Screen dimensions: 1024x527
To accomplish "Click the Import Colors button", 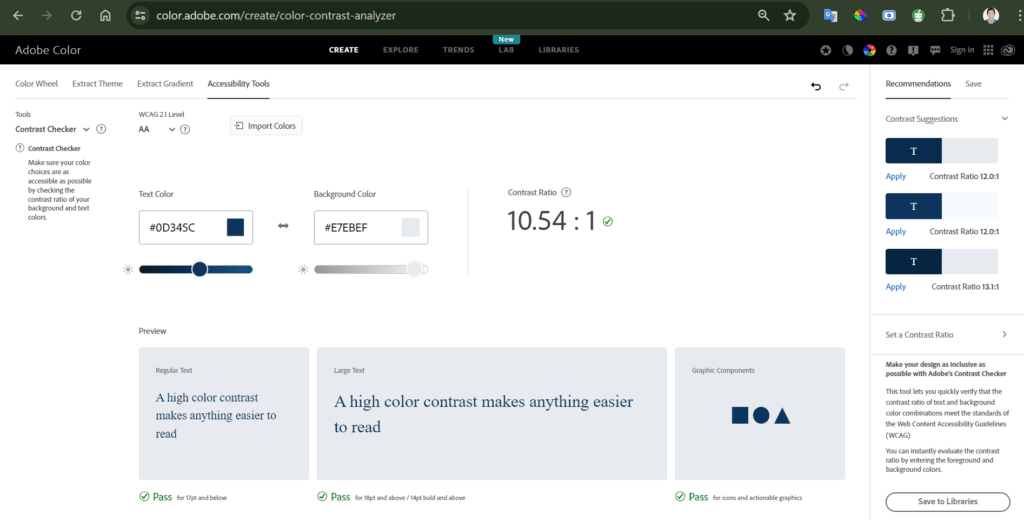I will pos(266,126).
